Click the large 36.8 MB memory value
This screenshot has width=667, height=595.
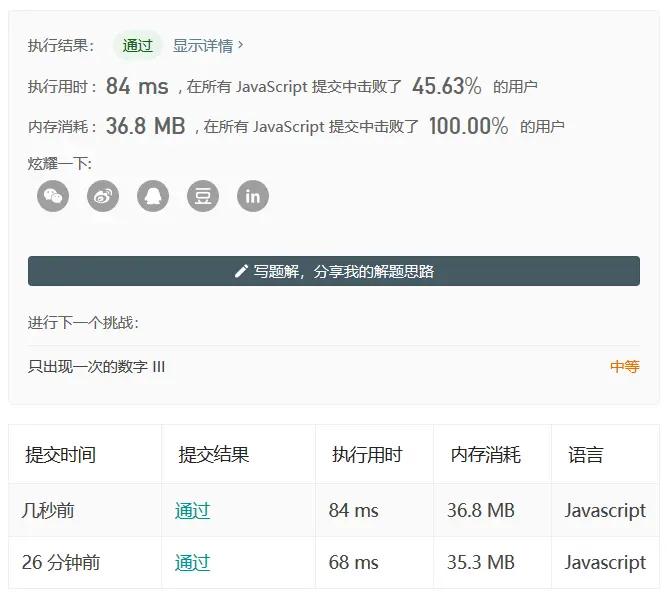145,126
